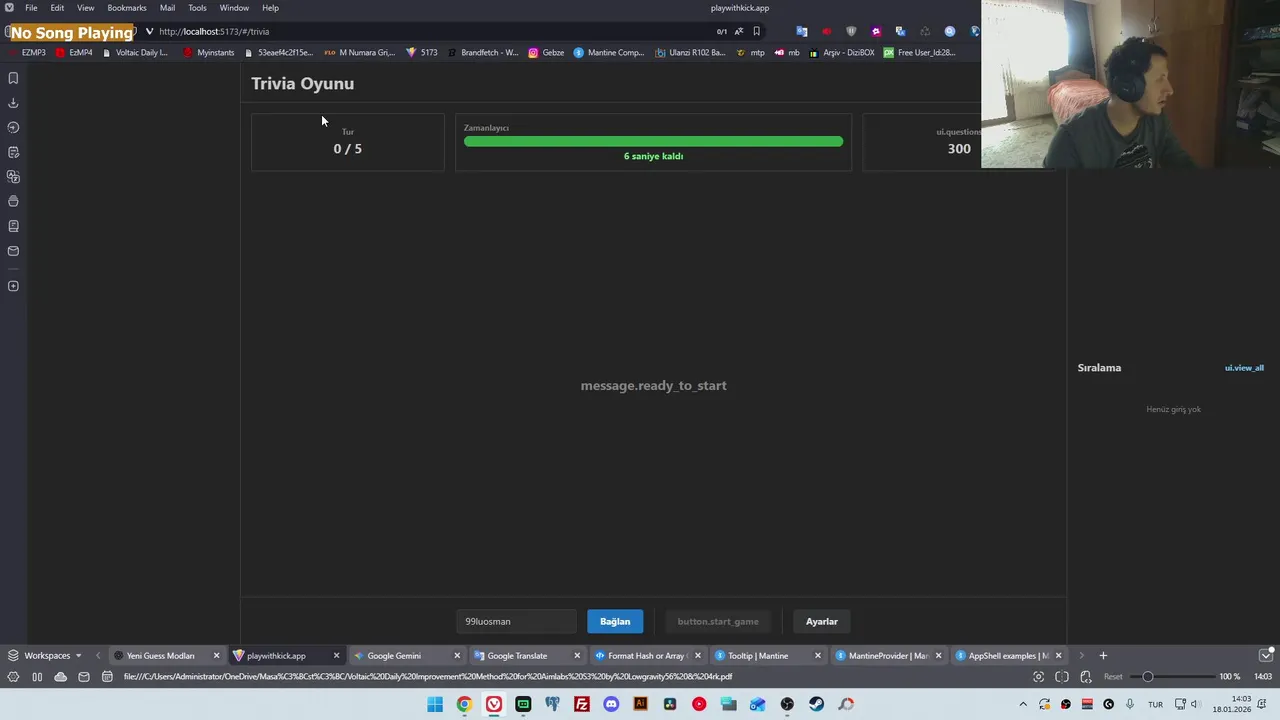Bookmark this page from address bar
The height and width of the screenshot is (720, 1280).
click(756, 31)
